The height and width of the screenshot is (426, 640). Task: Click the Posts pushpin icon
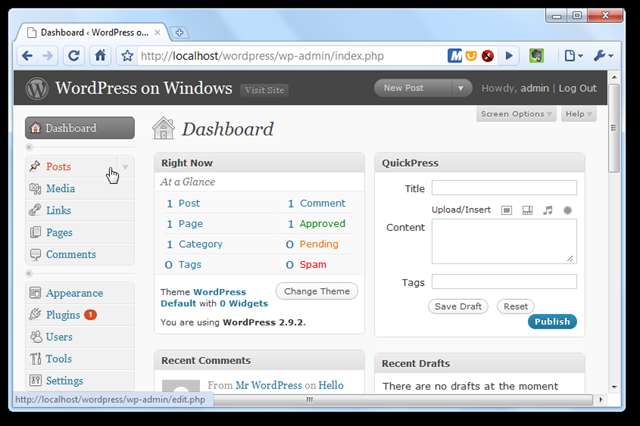point(35,166)
